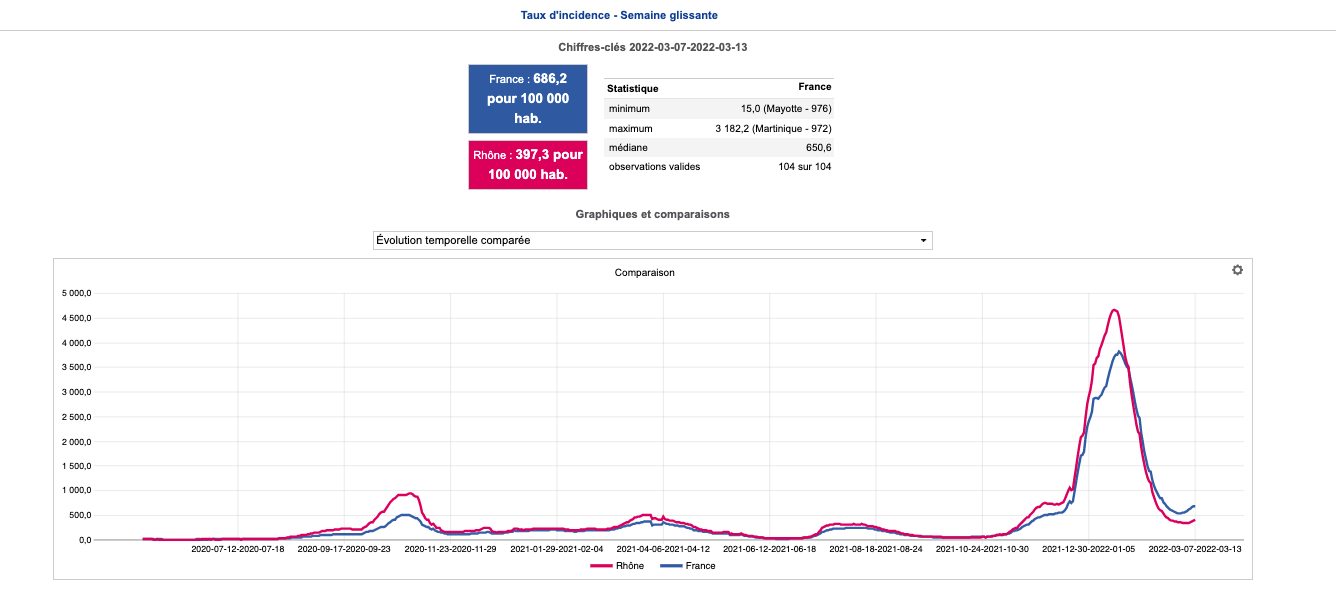This screenshot has width=1336, height=603.
Task: Click the "Statistique" column header
Action: pyautogui.click(x=633, y=88)
